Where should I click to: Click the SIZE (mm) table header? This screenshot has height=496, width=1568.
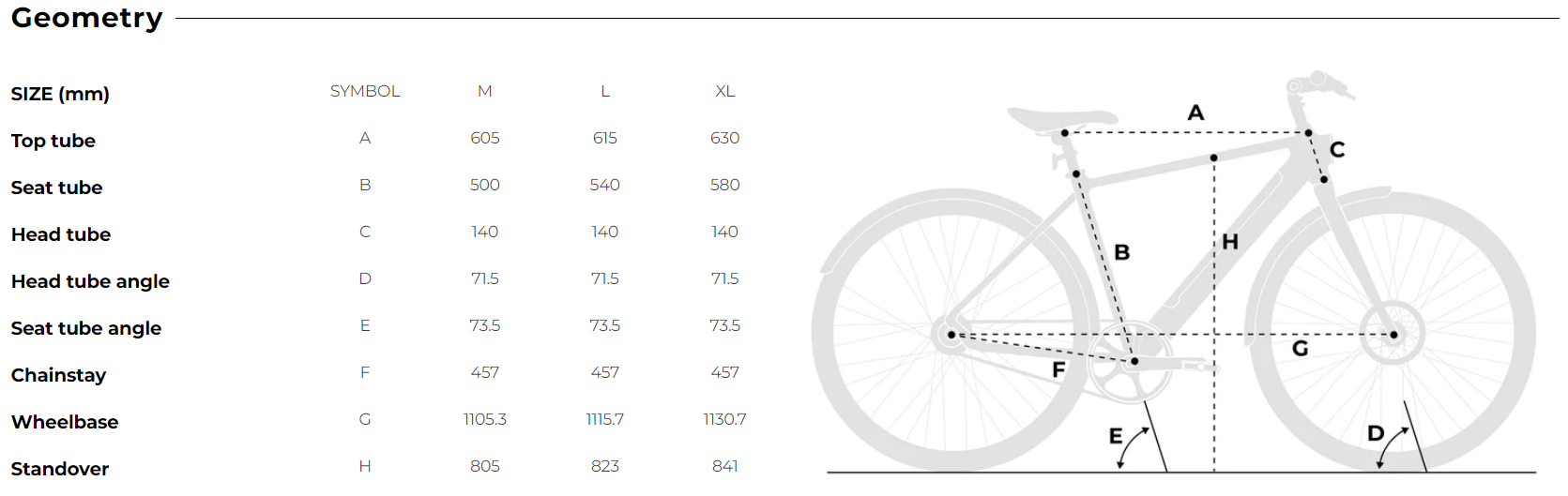60,94
